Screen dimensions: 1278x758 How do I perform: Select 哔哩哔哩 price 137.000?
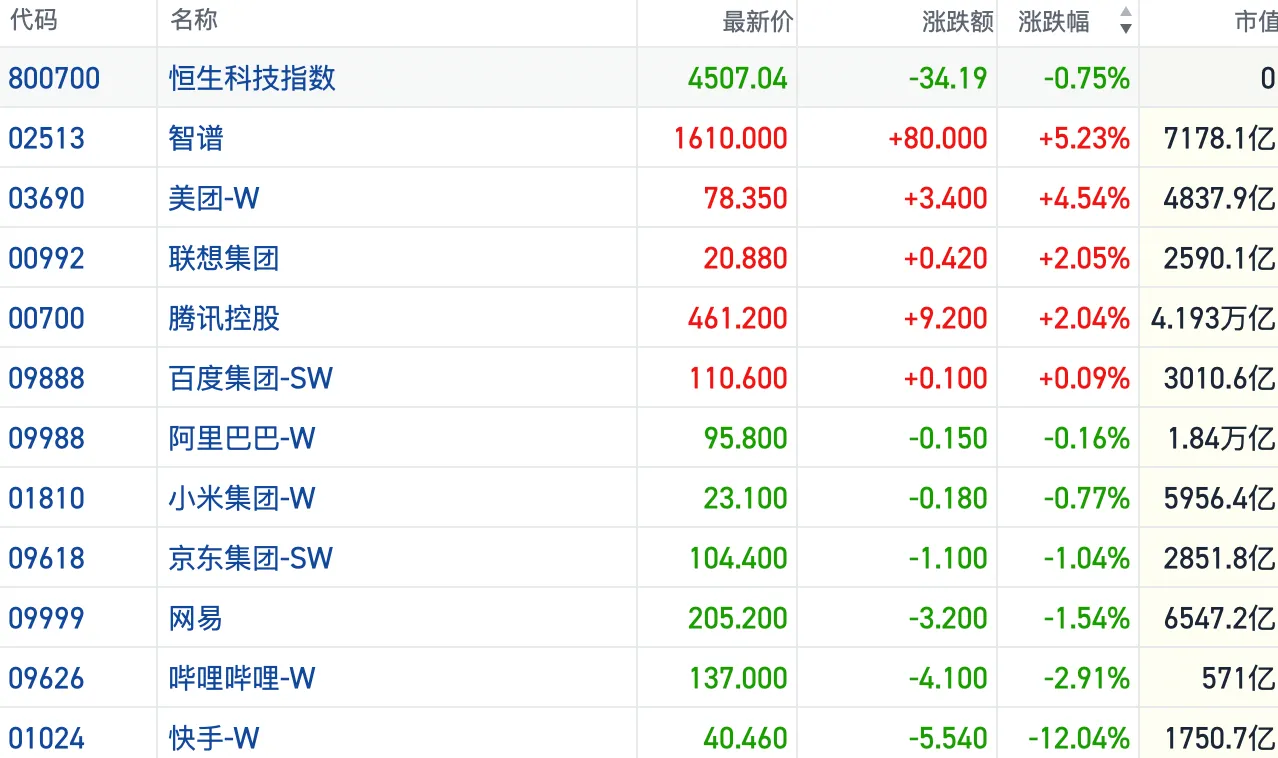(x=738, y=678)
